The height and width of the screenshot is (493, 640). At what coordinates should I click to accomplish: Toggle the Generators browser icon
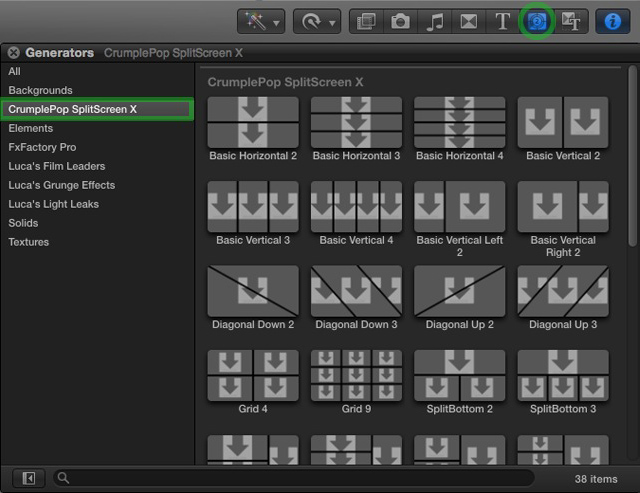coord(537,21)
